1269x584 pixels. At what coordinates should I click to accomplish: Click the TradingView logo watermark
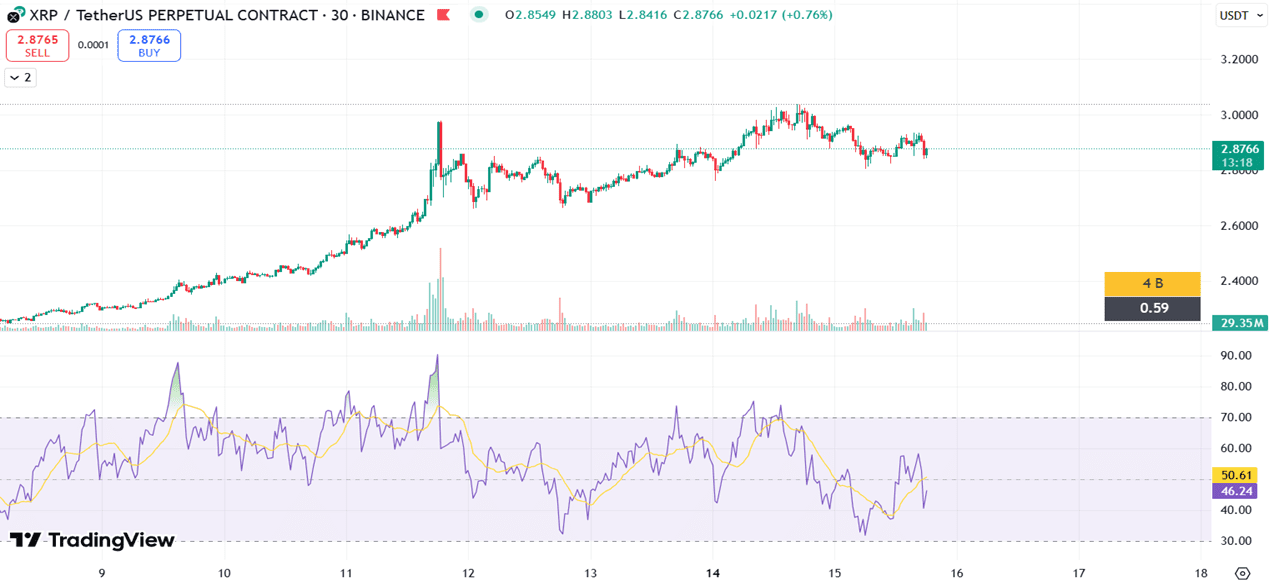coord(90,540)
